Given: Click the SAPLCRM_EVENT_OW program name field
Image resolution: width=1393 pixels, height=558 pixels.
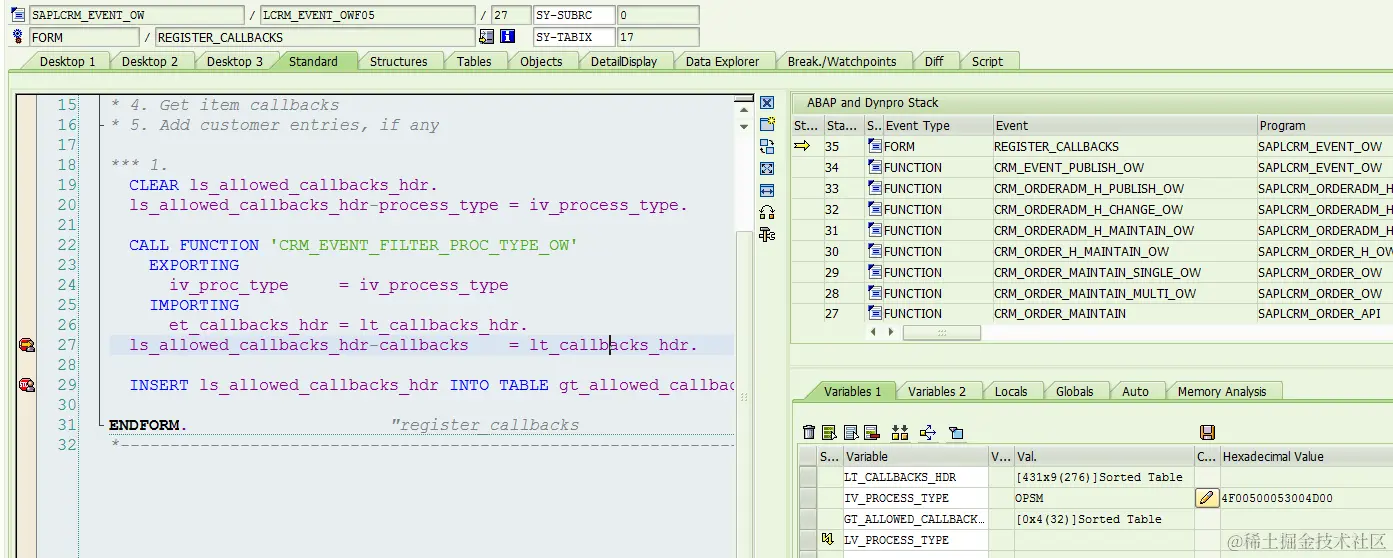Looking at the screenshot, I should click(136, 15).
